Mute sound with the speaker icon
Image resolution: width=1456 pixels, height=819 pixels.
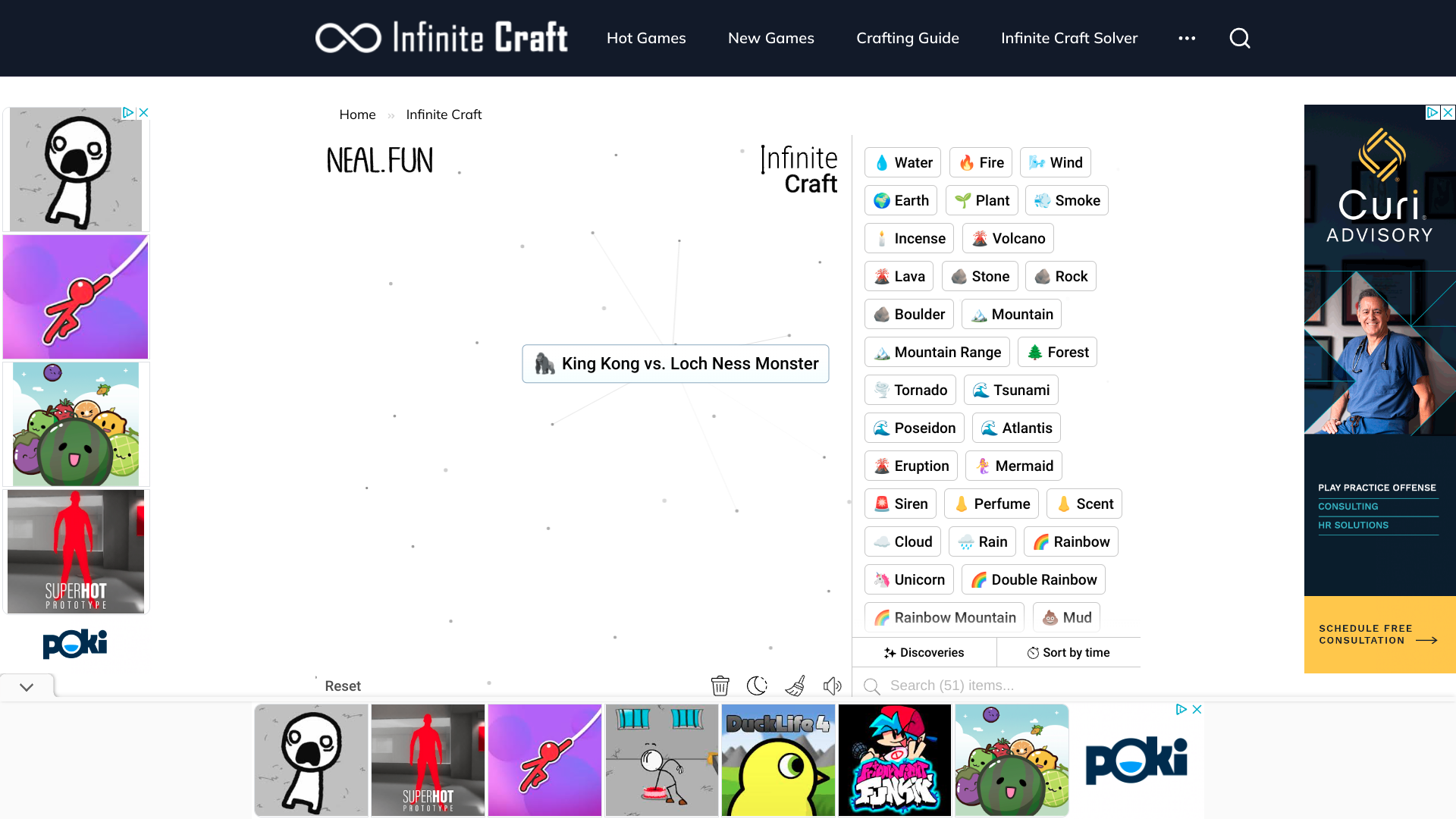(x=832, y=686)
